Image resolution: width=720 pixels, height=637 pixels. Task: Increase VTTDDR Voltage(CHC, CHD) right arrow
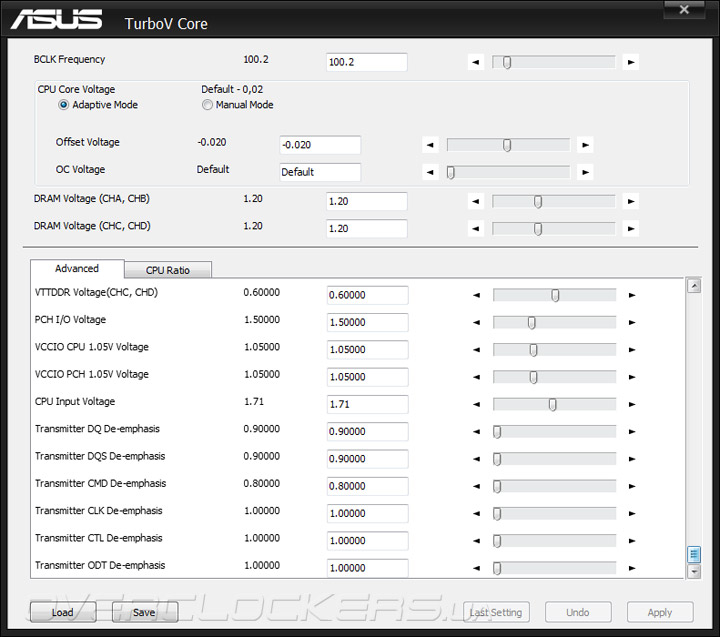tap(632, 295)
